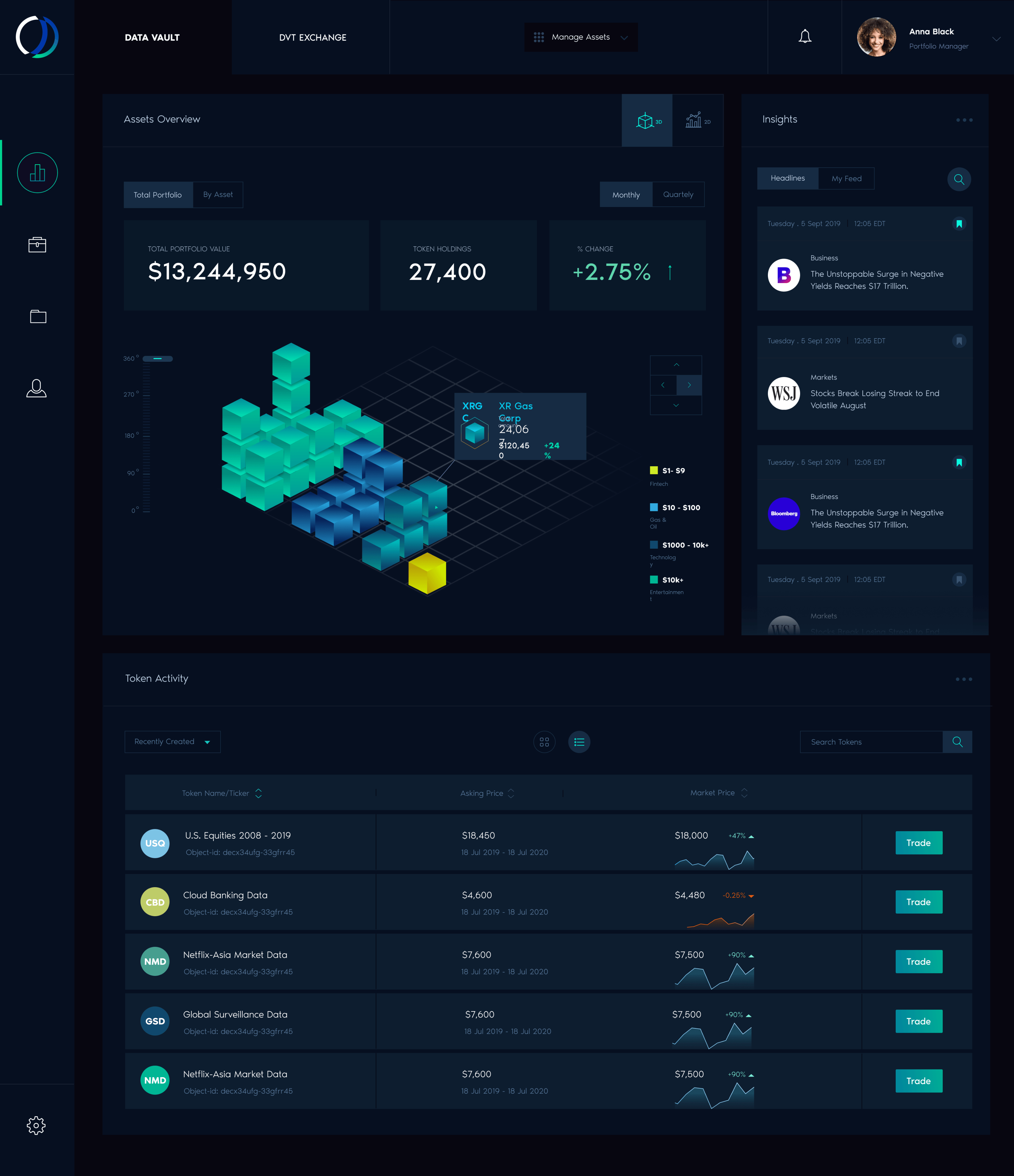
Task: Bookmark the WSJ Markets headline
Action: tap(959, 341)
